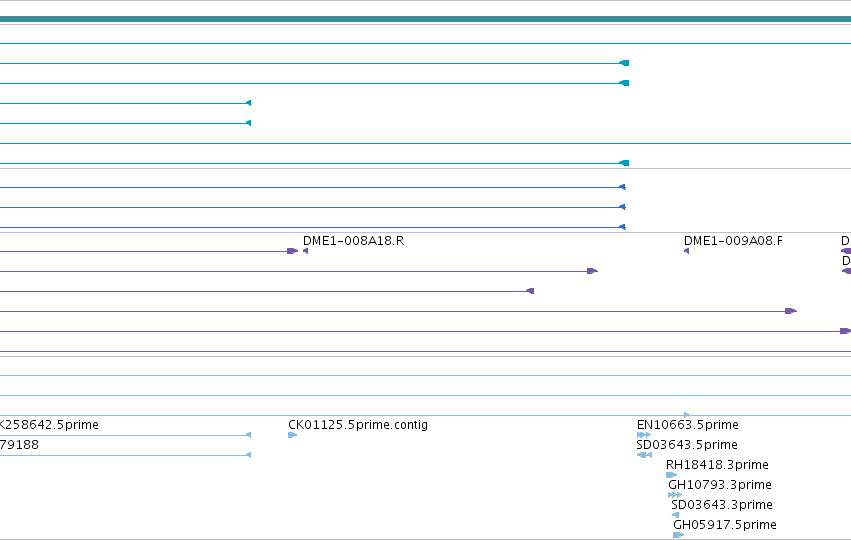Click the marker under RH18418.3prime

(671, 475)
